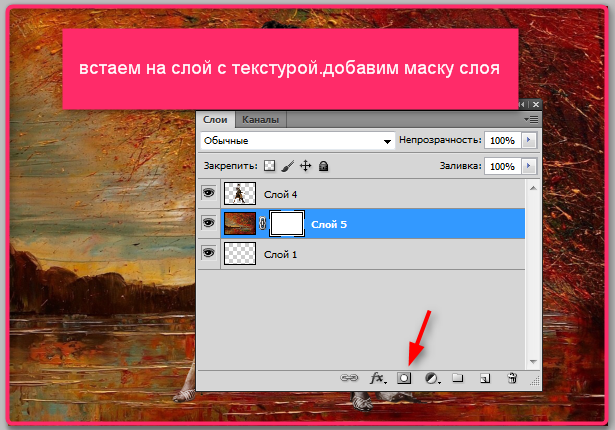Viewport: 615px width, 430px height.
Task: Hide Слой 5 with eye icon
Action: pos(209,223)
